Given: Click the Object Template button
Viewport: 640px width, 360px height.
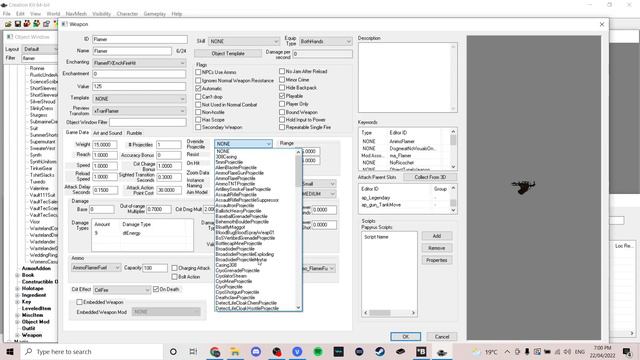Looking at the screenshot, I should [x=228, y=53].
